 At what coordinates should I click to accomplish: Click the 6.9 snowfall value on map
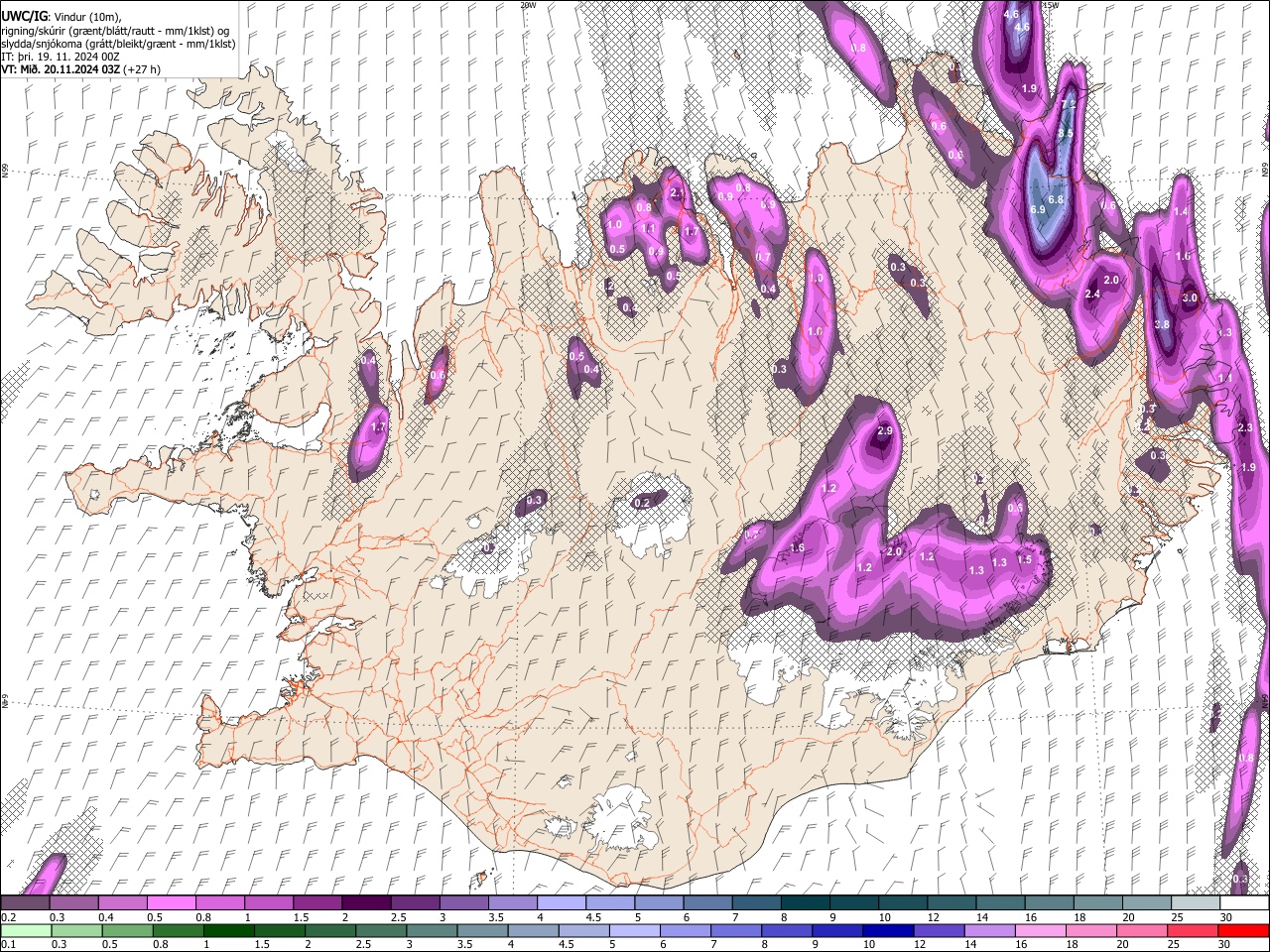[1038, 210]
